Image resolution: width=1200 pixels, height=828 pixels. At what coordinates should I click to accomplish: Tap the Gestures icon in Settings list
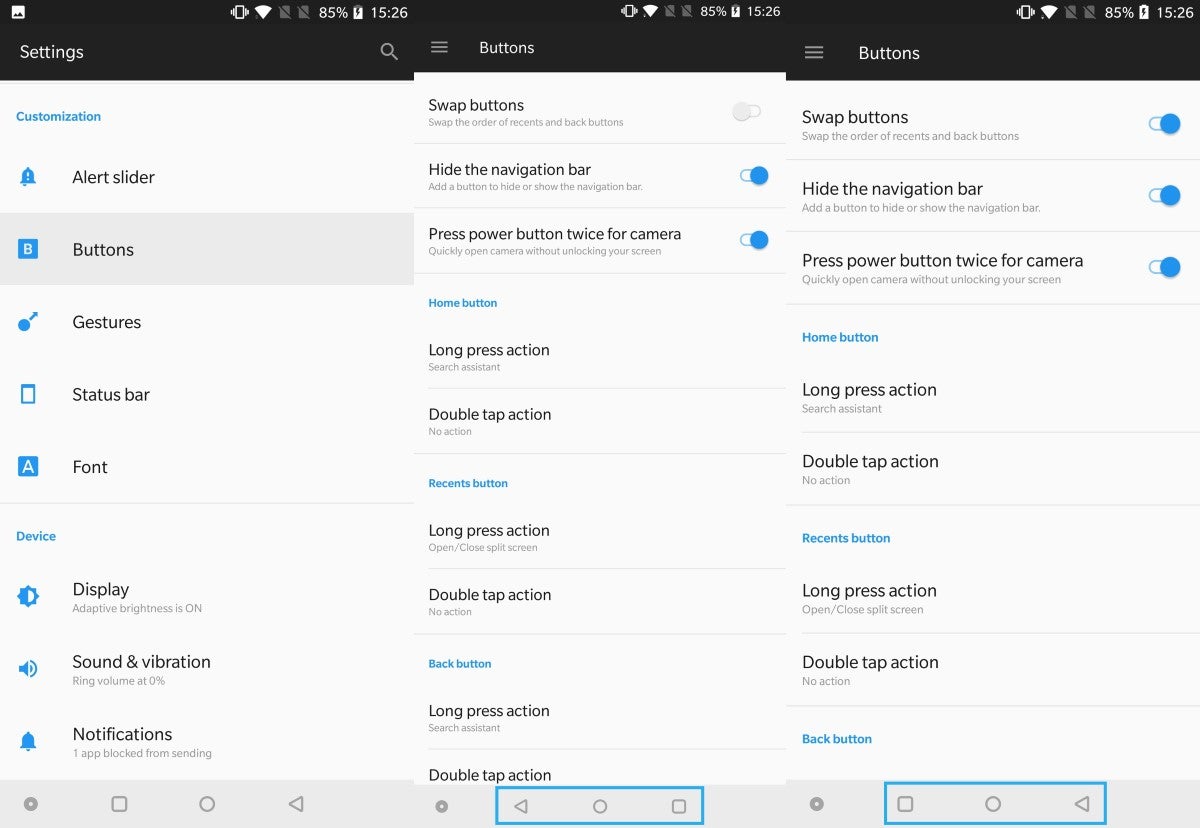(x=28, y=322)
